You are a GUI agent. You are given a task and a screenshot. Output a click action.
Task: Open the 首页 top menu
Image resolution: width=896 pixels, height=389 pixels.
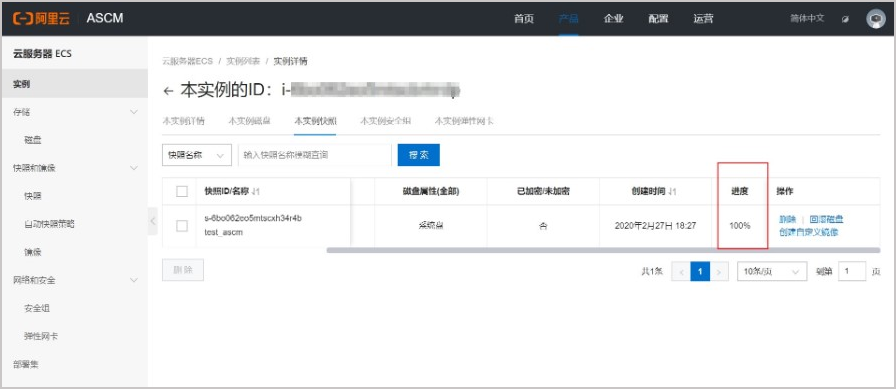(x=523, y=18)
